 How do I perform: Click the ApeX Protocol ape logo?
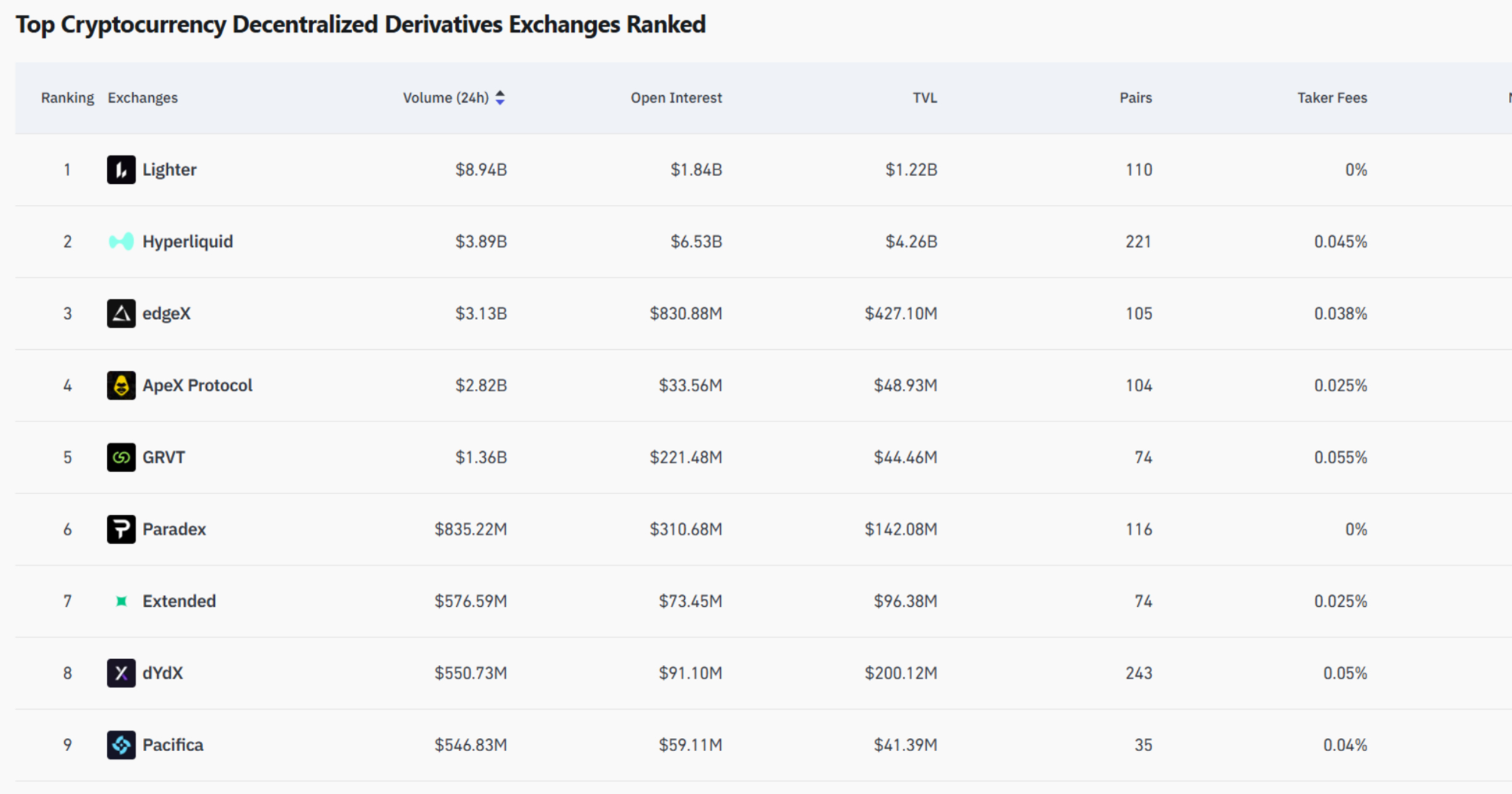coord(121,385)
